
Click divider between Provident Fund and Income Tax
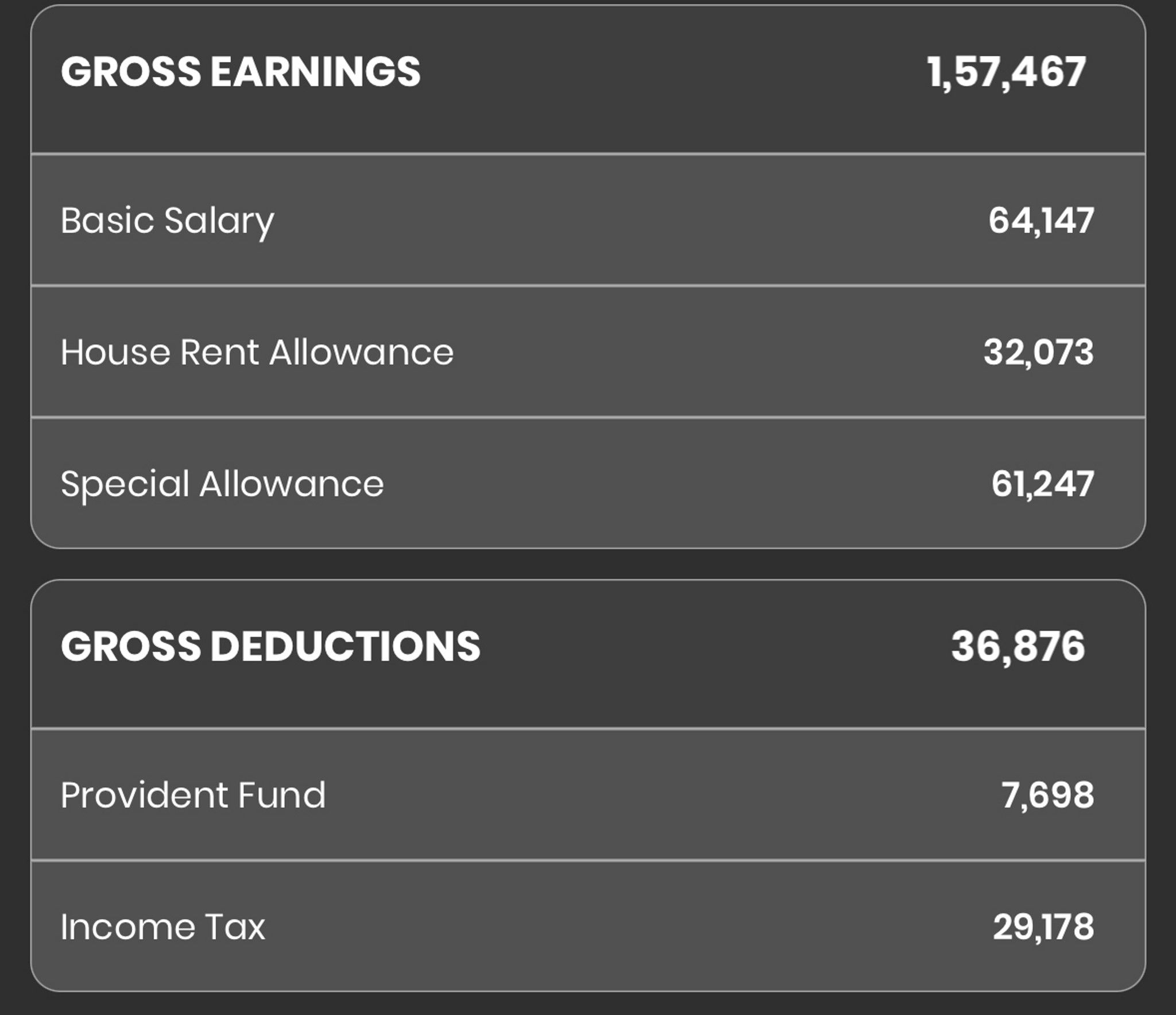click(588, 860)
